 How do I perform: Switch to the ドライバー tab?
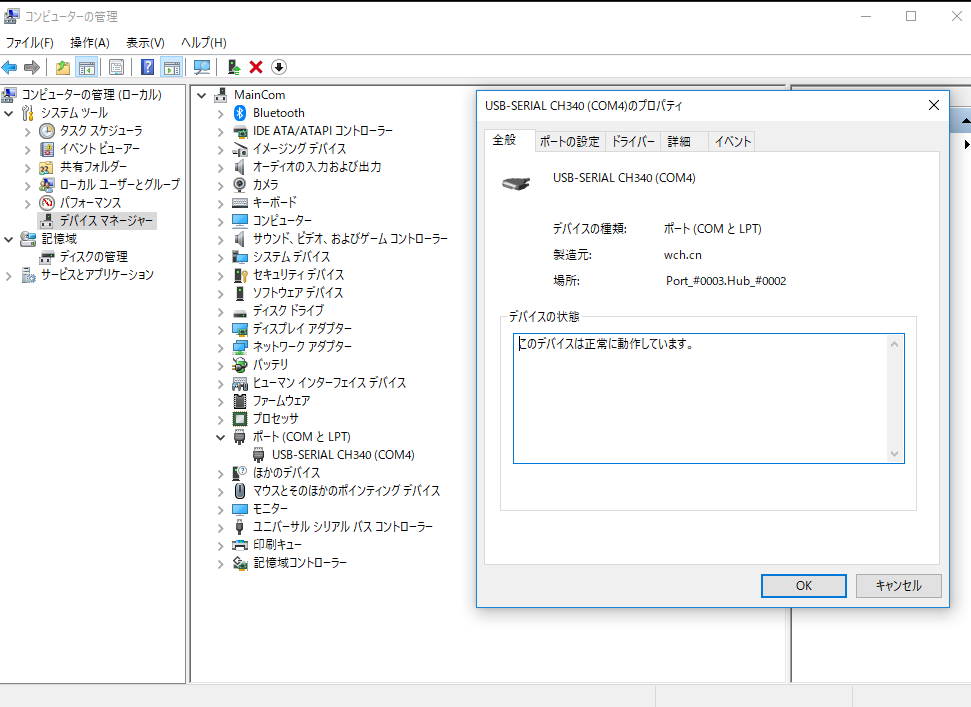[x=633, y=141]
